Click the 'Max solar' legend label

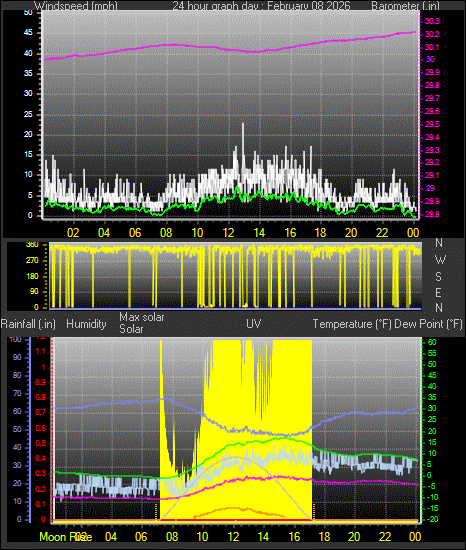pyautogui.click(x=142, y=317)
